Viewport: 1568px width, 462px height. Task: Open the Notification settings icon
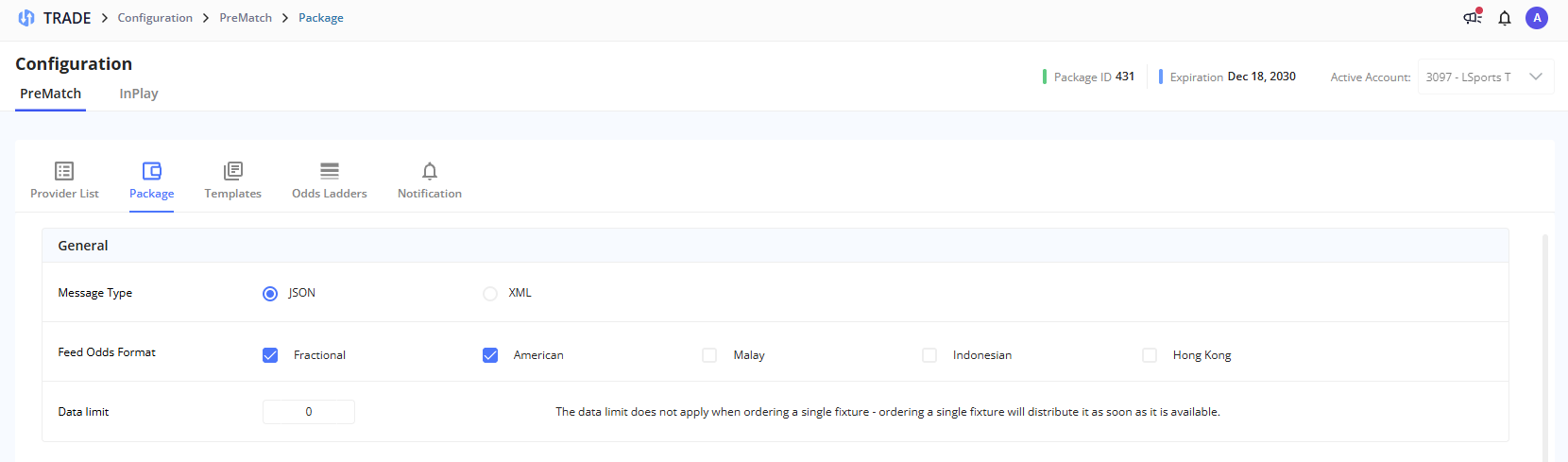click(430, 171)
